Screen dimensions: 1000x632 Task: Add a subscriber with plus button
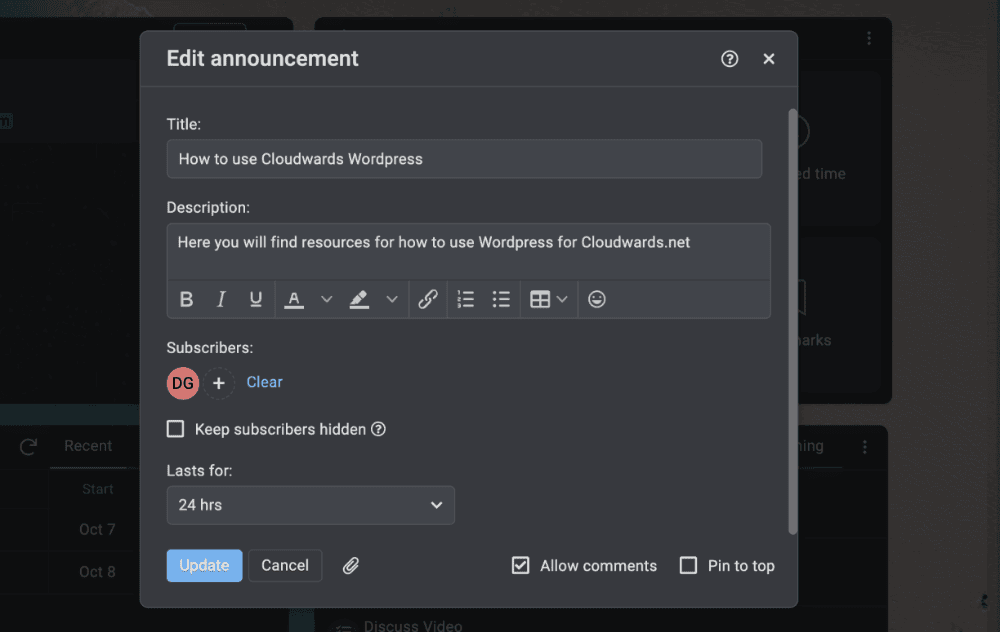[219, 383]
